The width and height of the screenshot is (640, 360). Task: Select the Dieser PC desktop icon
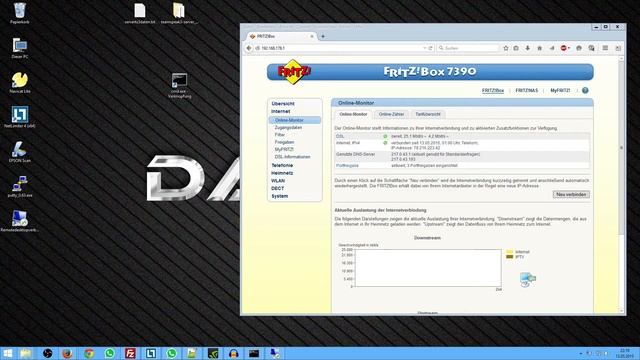(20, 48)
